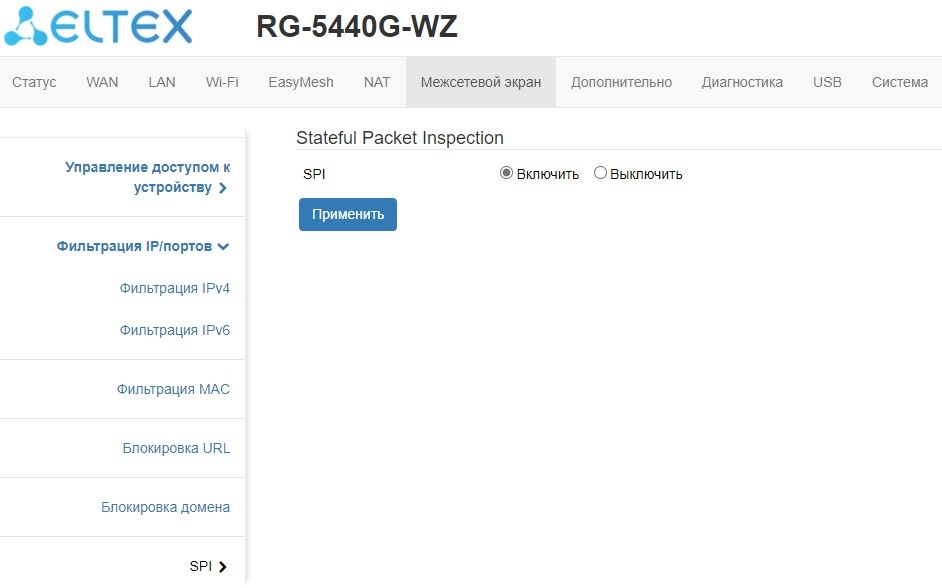Image resolution: width=942 pixels, height=588 pixels.
Task: Open the Дополнительно tab
Action: tap(621, 82)
